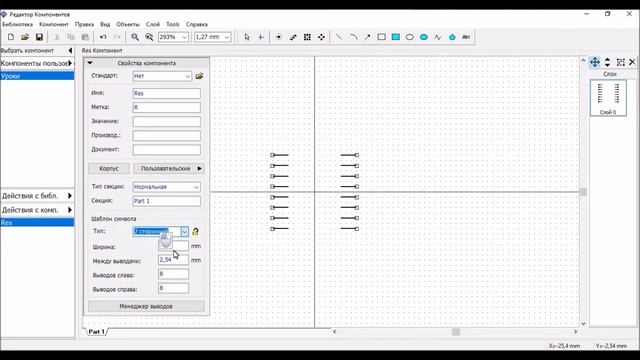Open the Правка menu
Screen dimensions: 640x360
[84, 24]
